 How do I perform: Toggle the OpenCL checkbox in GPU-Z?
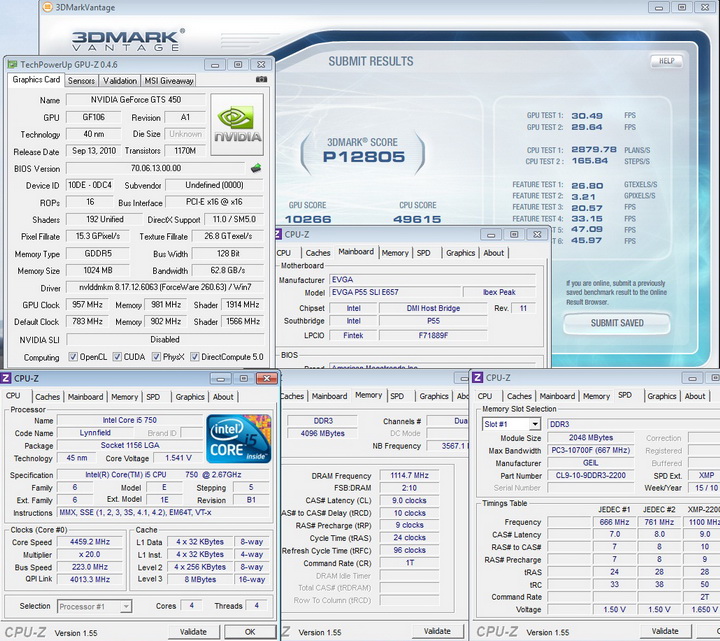coord(73,357)
